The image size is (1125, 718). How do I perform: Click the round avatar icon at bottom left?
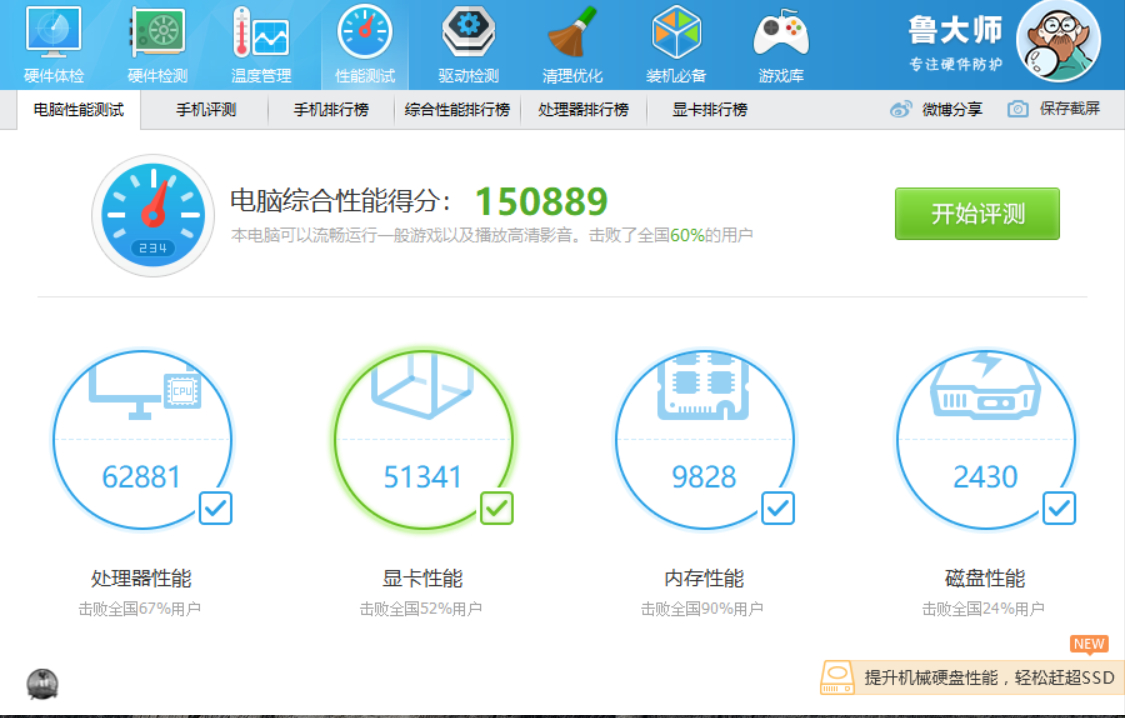click(42, 684)
